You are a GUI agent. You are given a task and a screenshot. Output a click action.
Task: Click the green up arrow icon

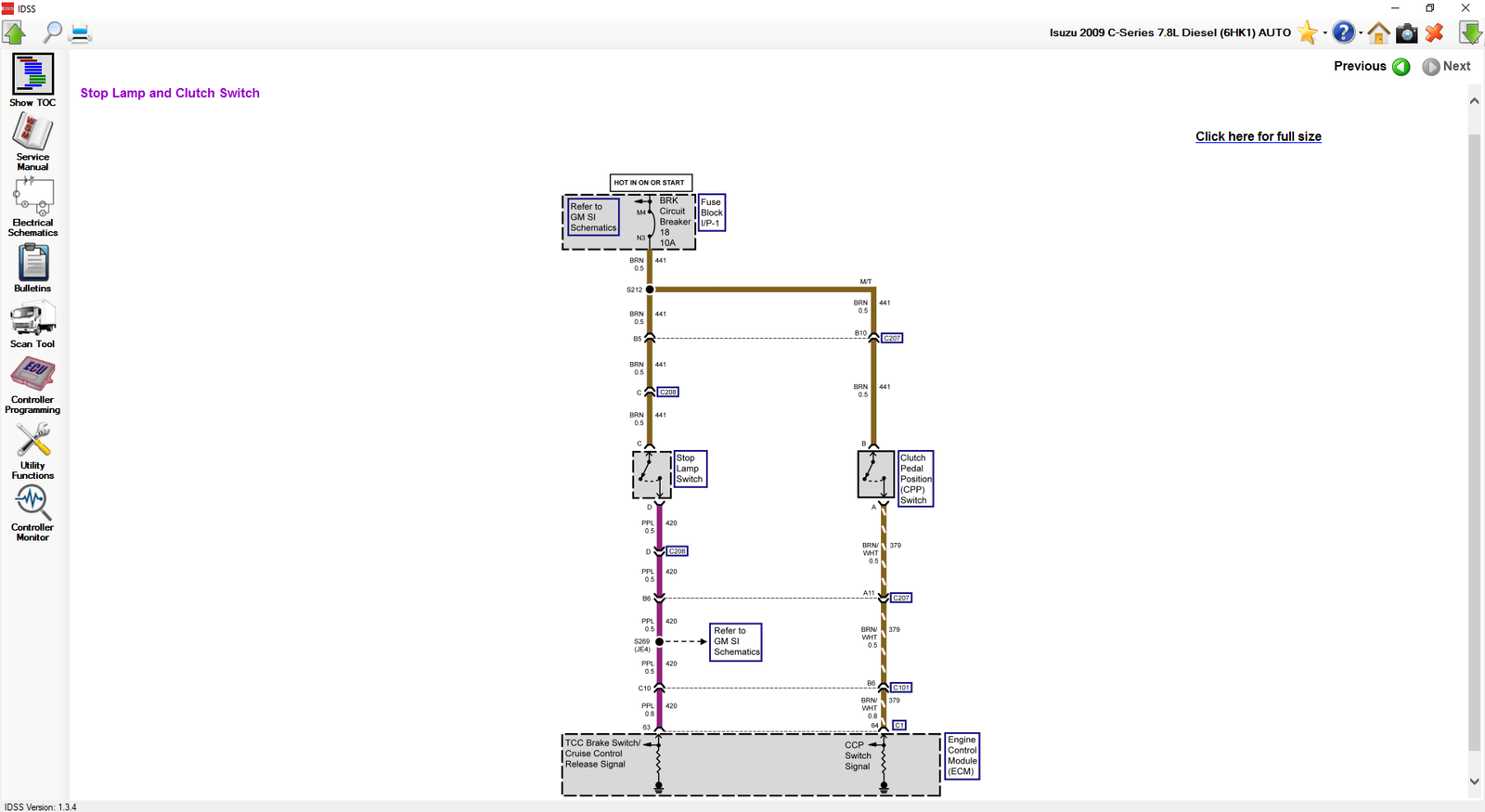click(14, 32)
